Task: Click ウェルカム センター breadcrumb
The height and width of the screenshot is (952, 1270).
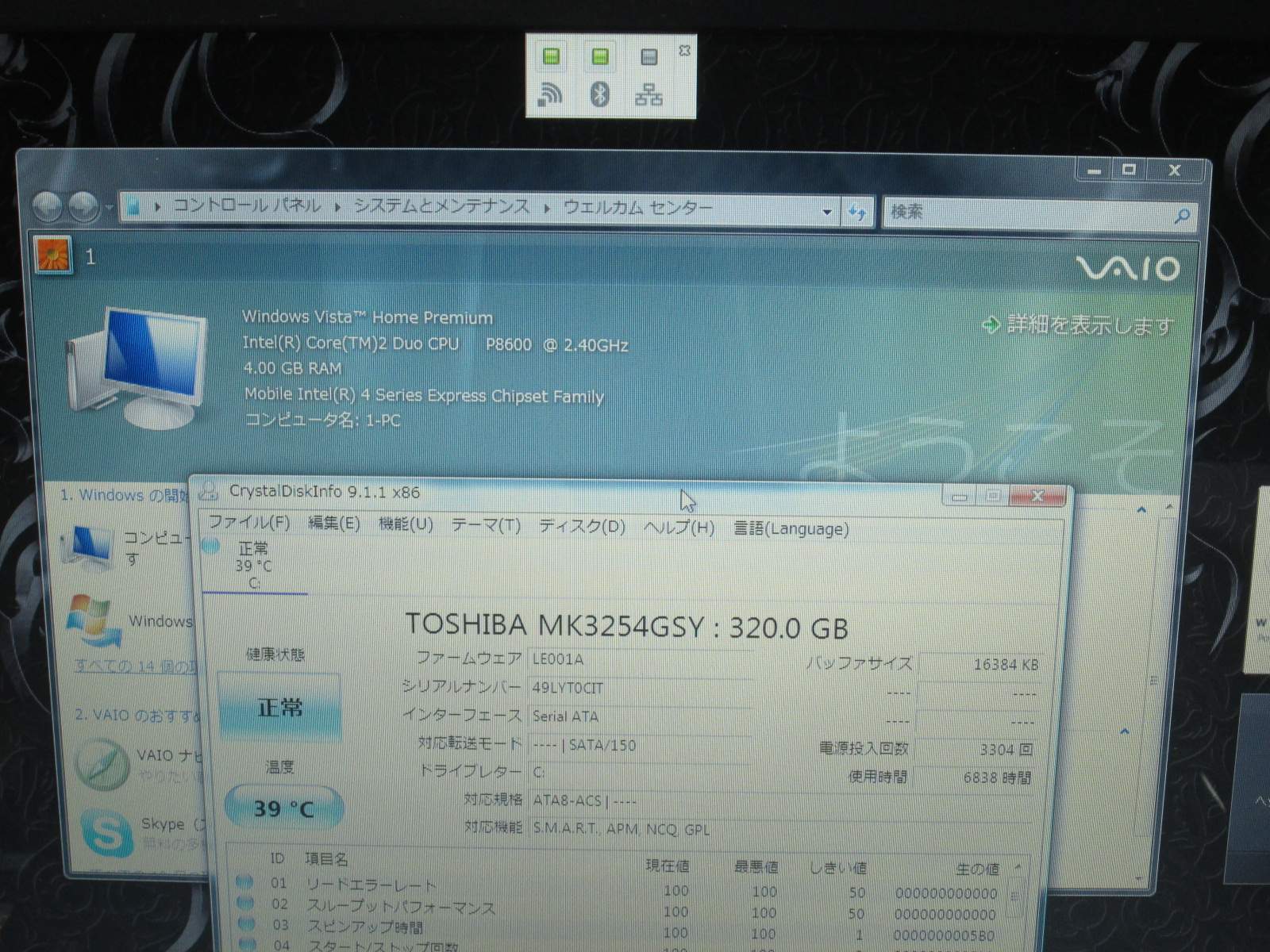Action: (x=637, y=208)
